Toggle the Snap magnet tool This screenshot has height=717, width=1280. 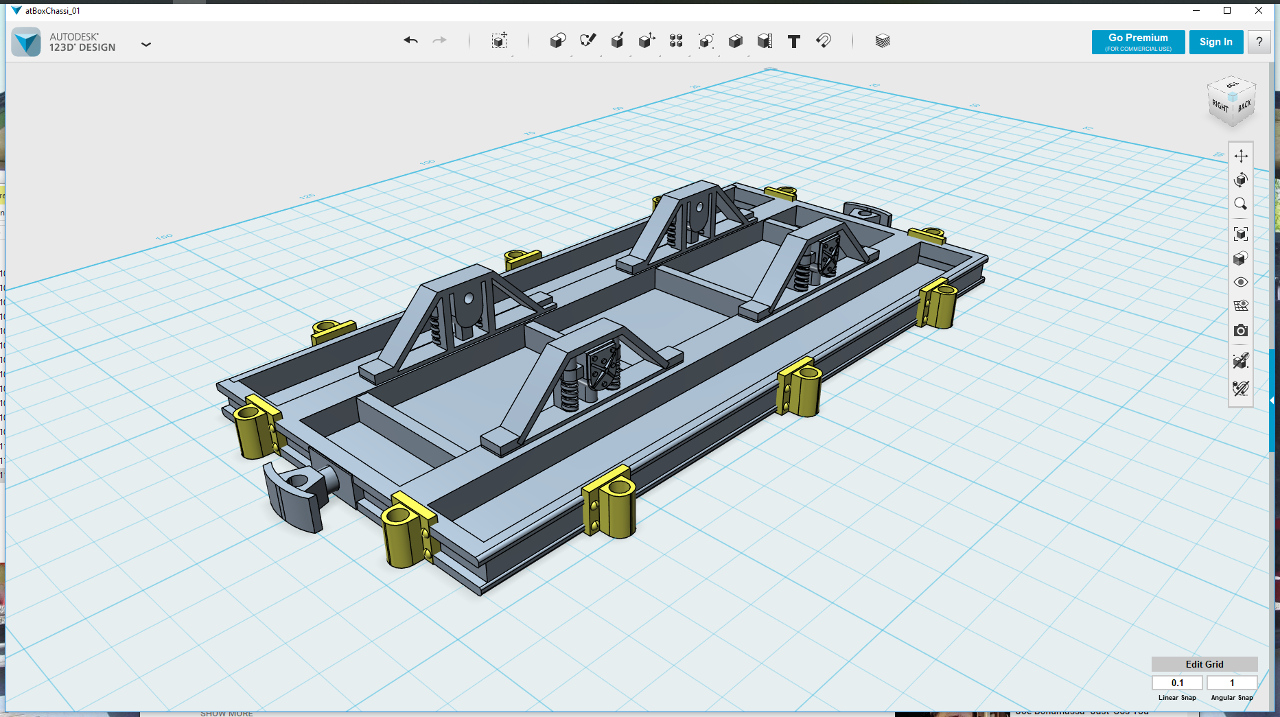tap(823, 41)
